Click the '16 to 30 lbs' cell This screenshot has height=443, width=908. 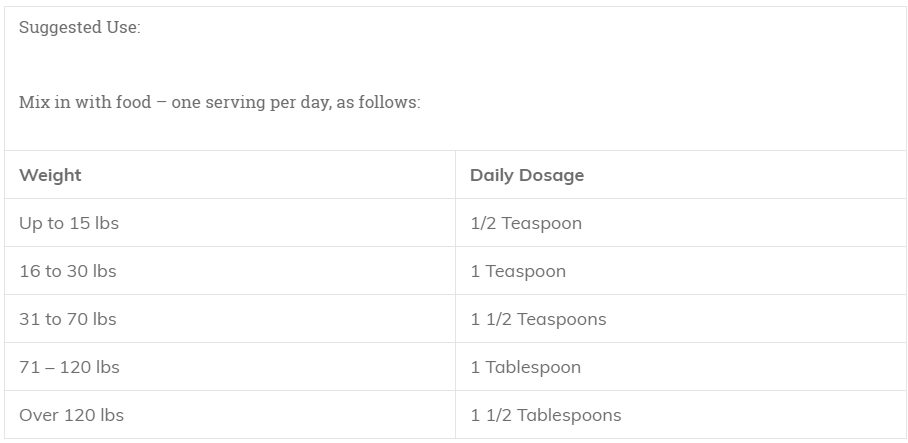point(68,271)
